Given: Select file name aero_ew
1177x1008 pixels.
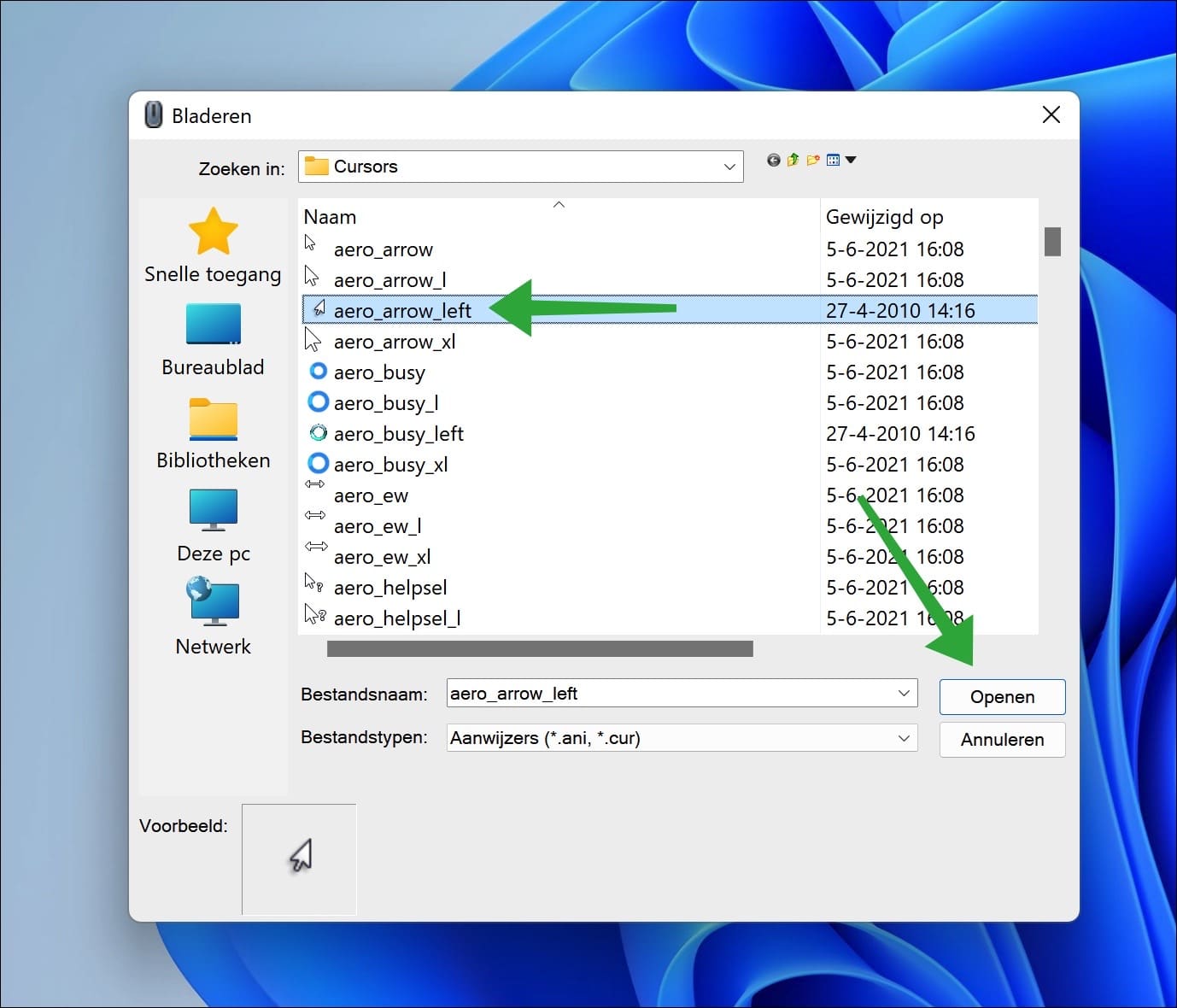Looking at the screenshot, I should point(371,495).
